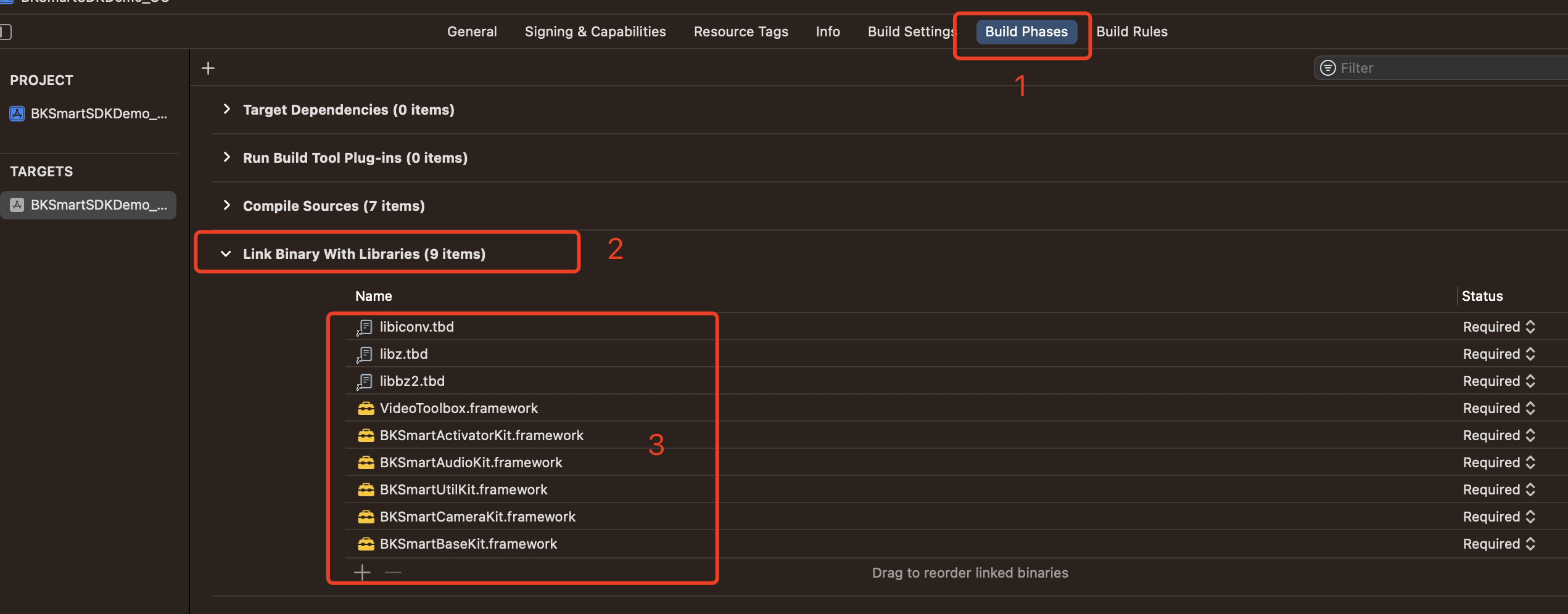The width and height of the screenshot is (1568, 614).
Task: Open the Signing & Capabilities tab
Action: (595, 31)
